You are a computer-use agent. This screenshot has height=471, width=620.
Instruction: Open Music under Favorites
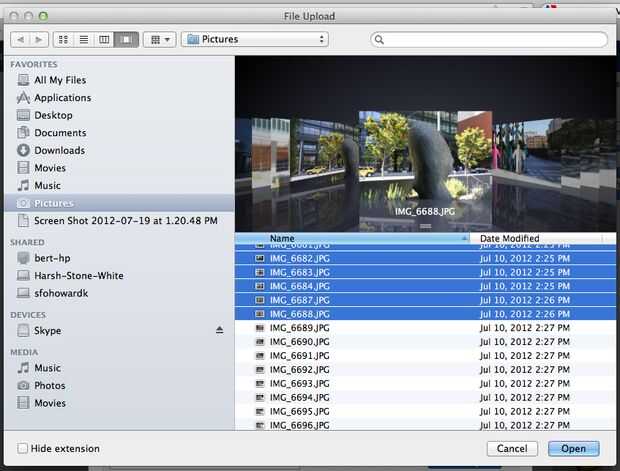coord(119,185)
